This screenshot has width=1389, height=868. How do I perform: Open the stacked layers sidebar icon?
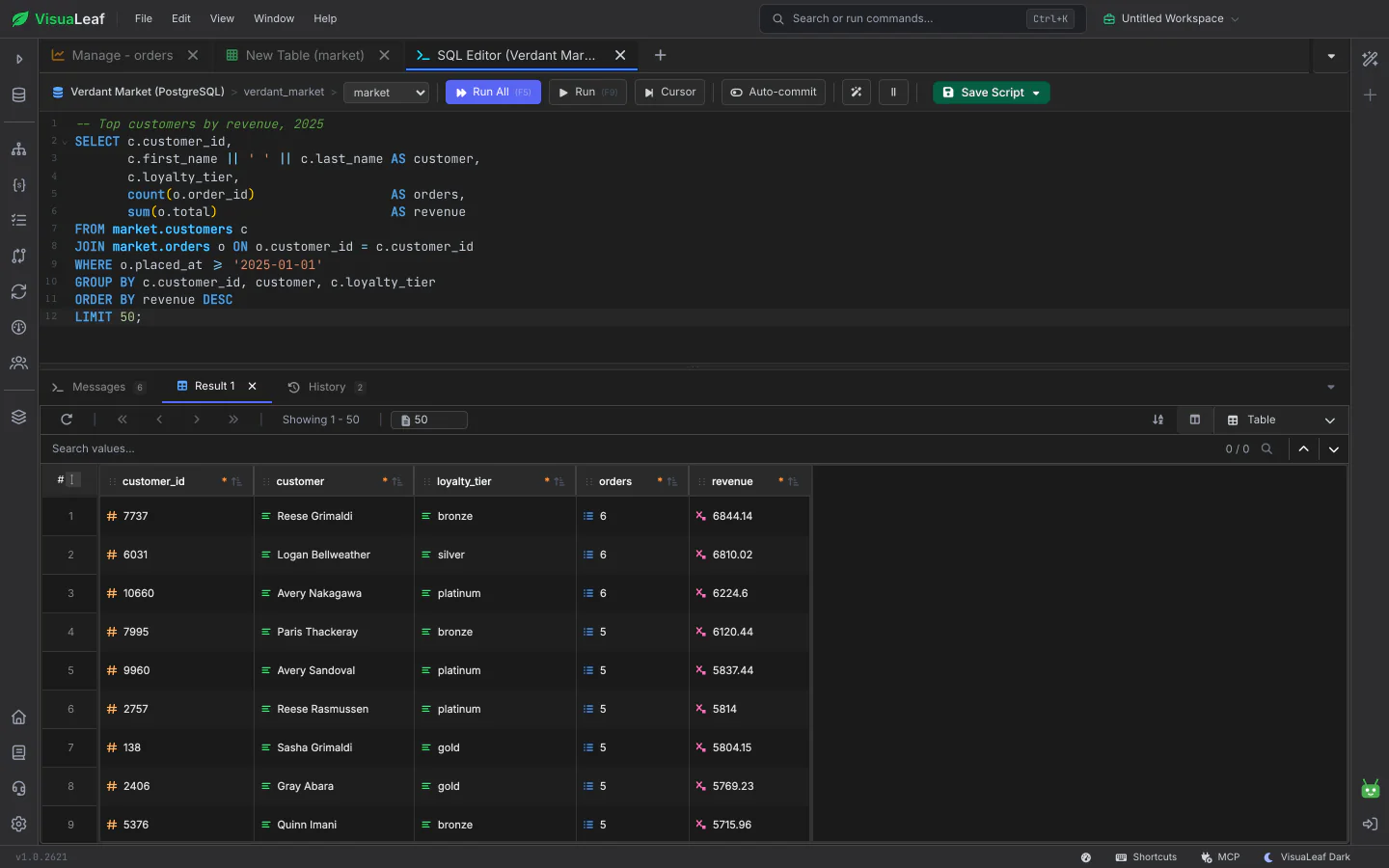tap(18, 417)
